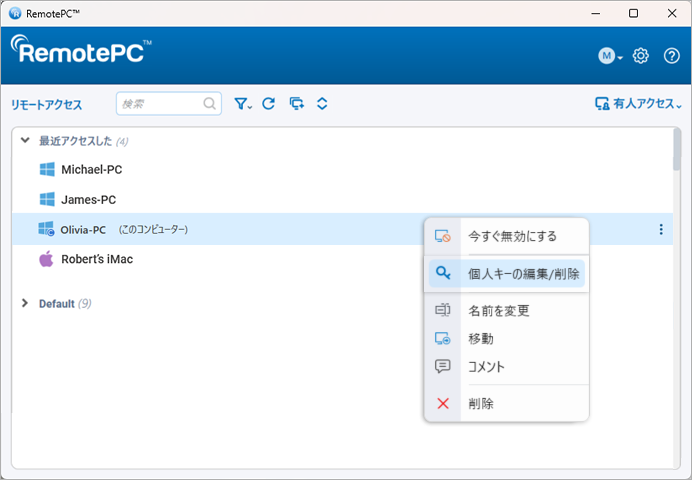Click the 検索 search input field
Image resolution: width=692 pixels, height=480 pixels.
[x=169, y=104]
